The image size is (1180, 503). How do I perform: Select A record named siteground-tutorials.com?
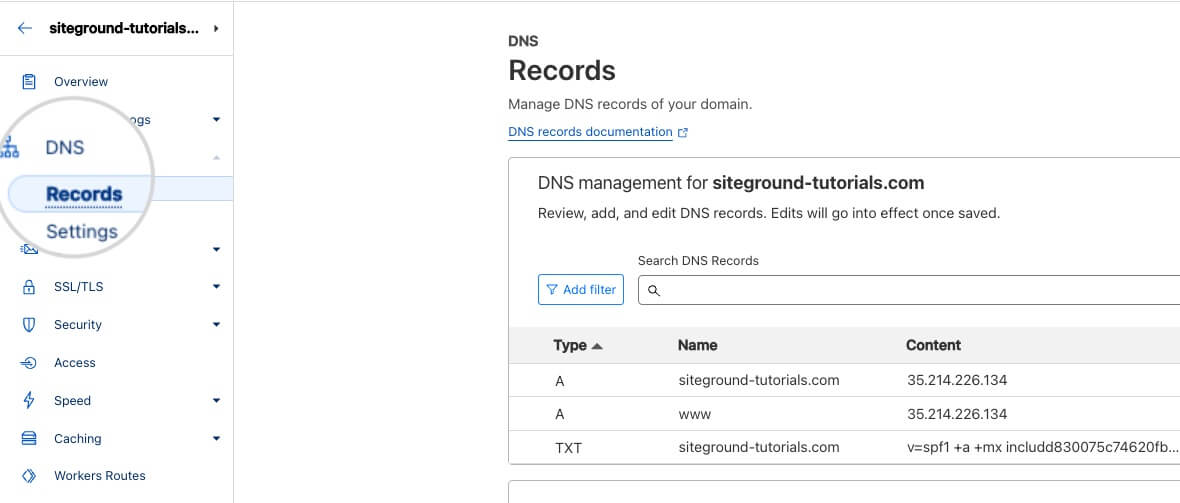point(759,380)
